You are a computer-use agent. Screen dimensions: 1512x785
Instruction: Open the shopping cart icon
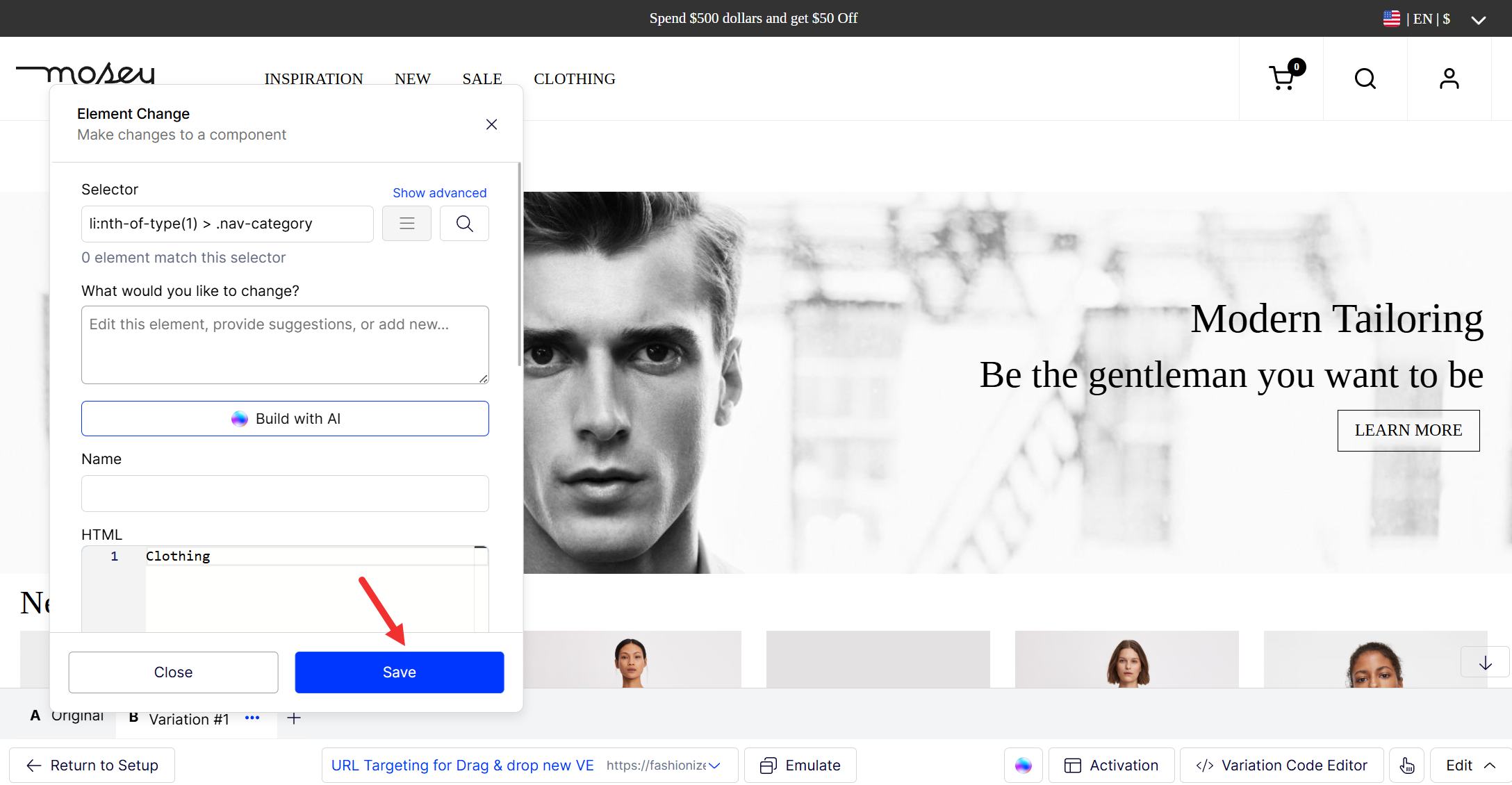(1282, 78)
